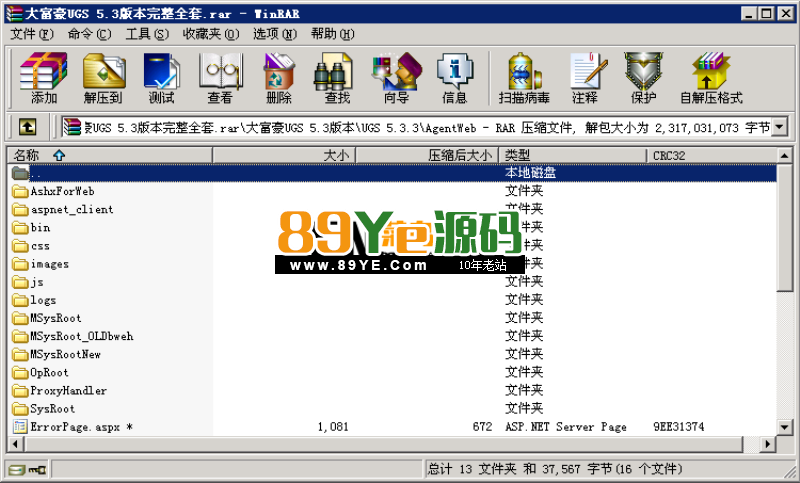Click the vertical scrollbar down arrow

[785, 427]
